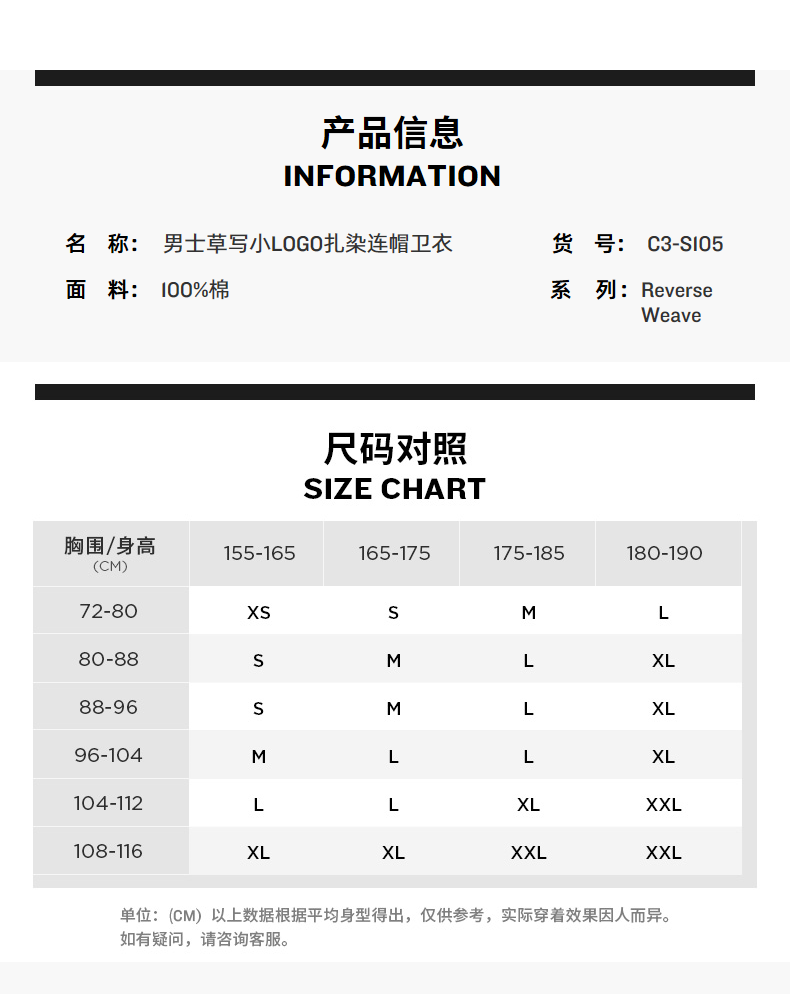Click the 72-80 chest row header
The height and width of the screenshot is (994, 790).
pos(108,611)
